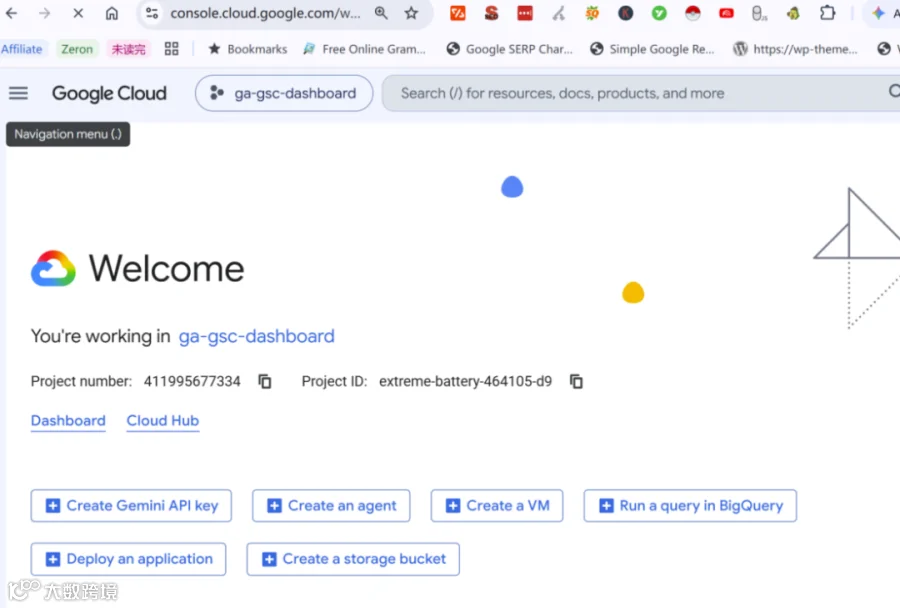The image size is (900, 608).
Task: Click Run a query in BigQuery button
Action: 690,506
